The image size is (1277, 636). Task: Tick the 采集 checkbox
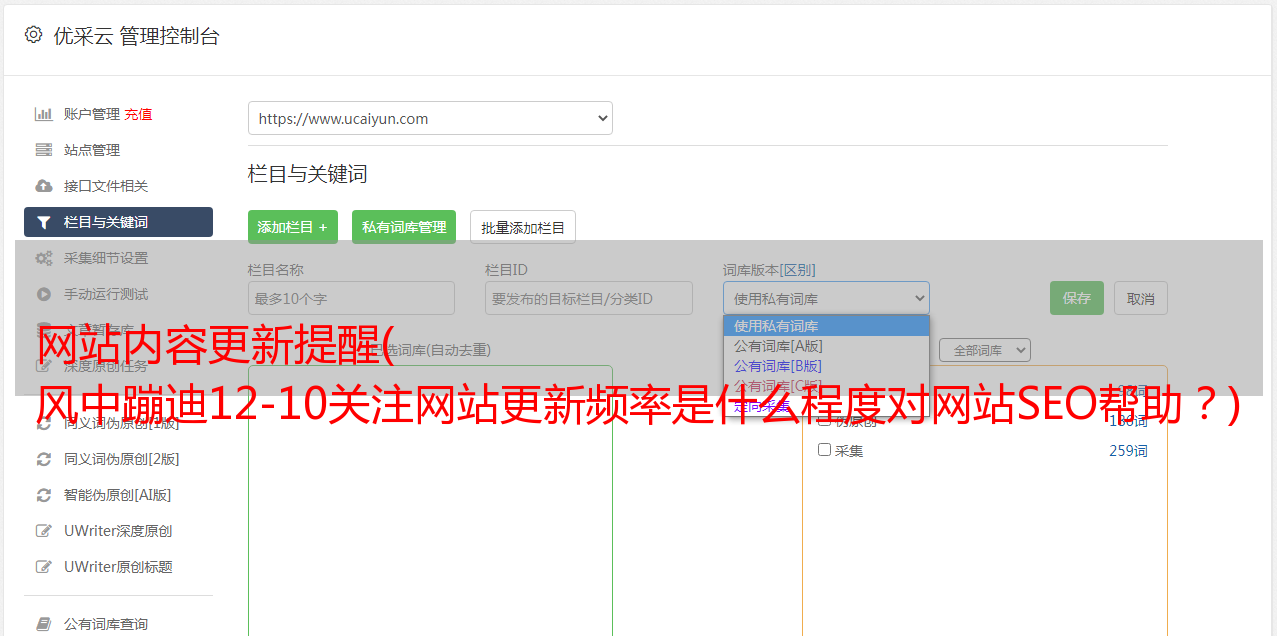click(x=825, y=450)
